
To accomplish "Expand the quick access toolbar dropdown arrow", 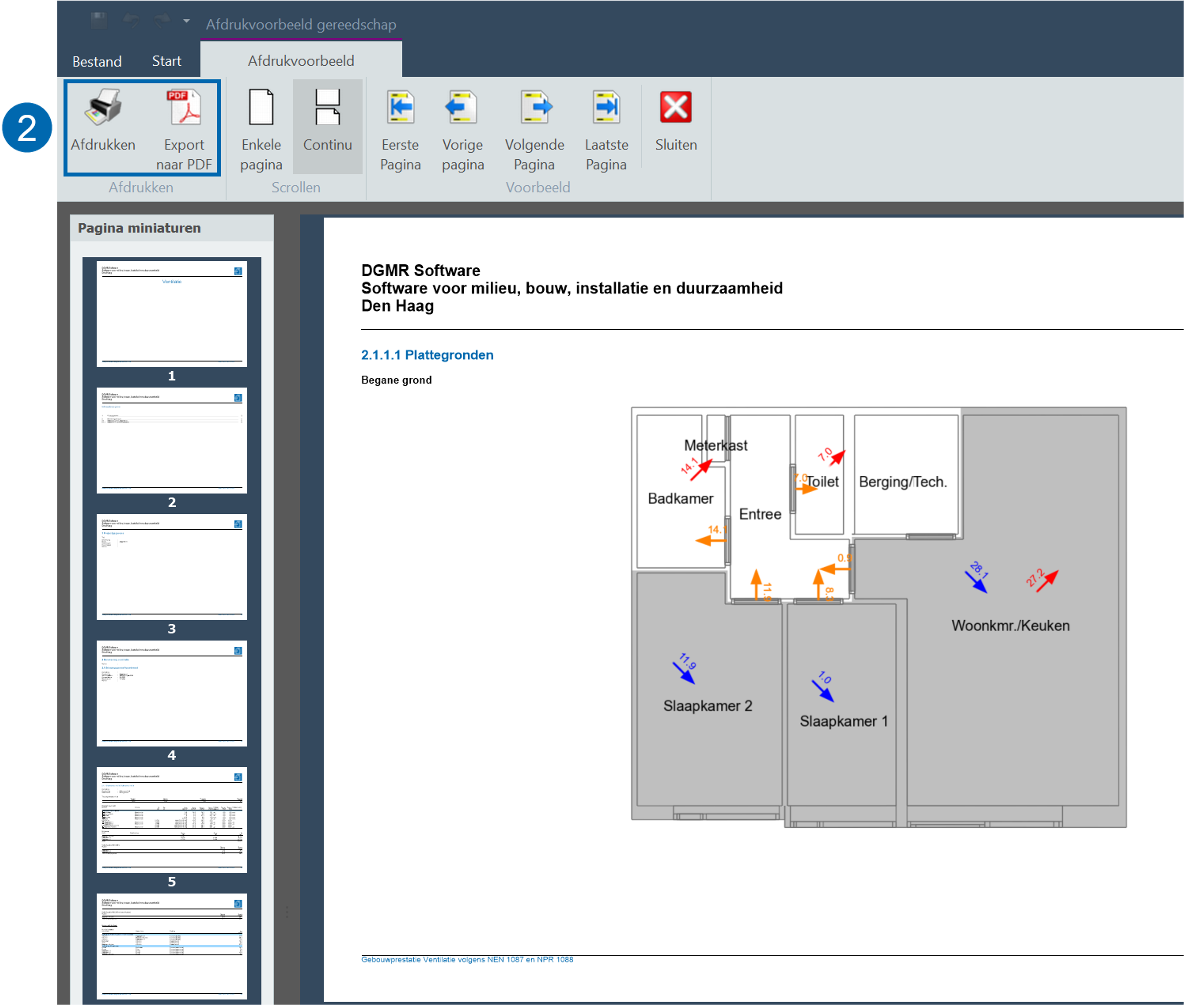I will click(186, 20).
